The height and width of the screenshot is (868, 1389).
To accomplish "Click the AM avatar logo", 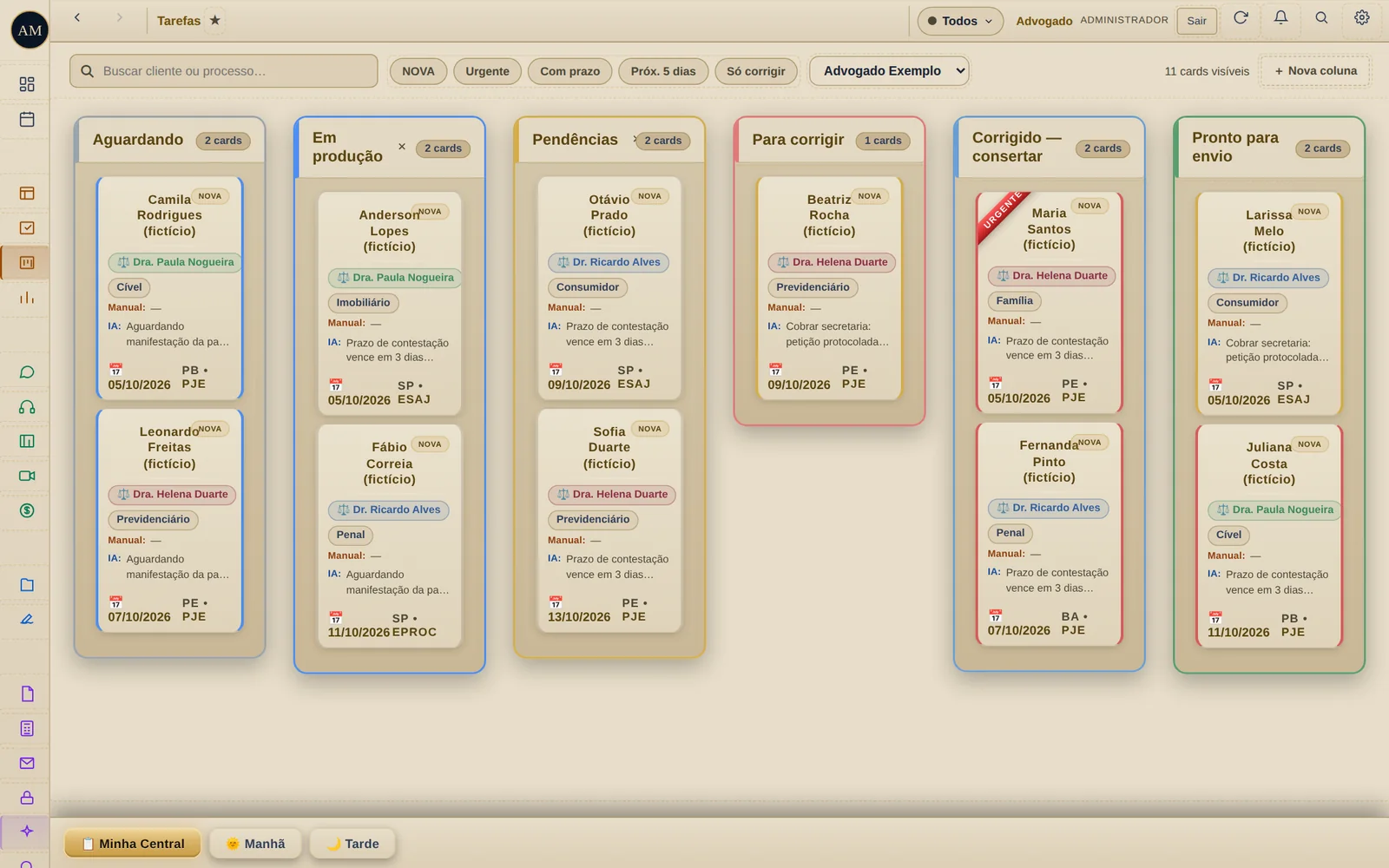I will 30,30.
